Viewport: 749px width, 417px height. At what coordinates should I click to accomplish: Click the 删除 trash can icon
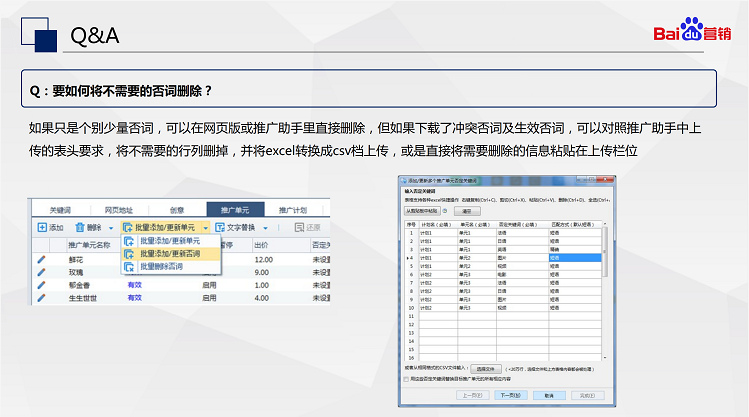pyautogui.click(x=80, y=228)
